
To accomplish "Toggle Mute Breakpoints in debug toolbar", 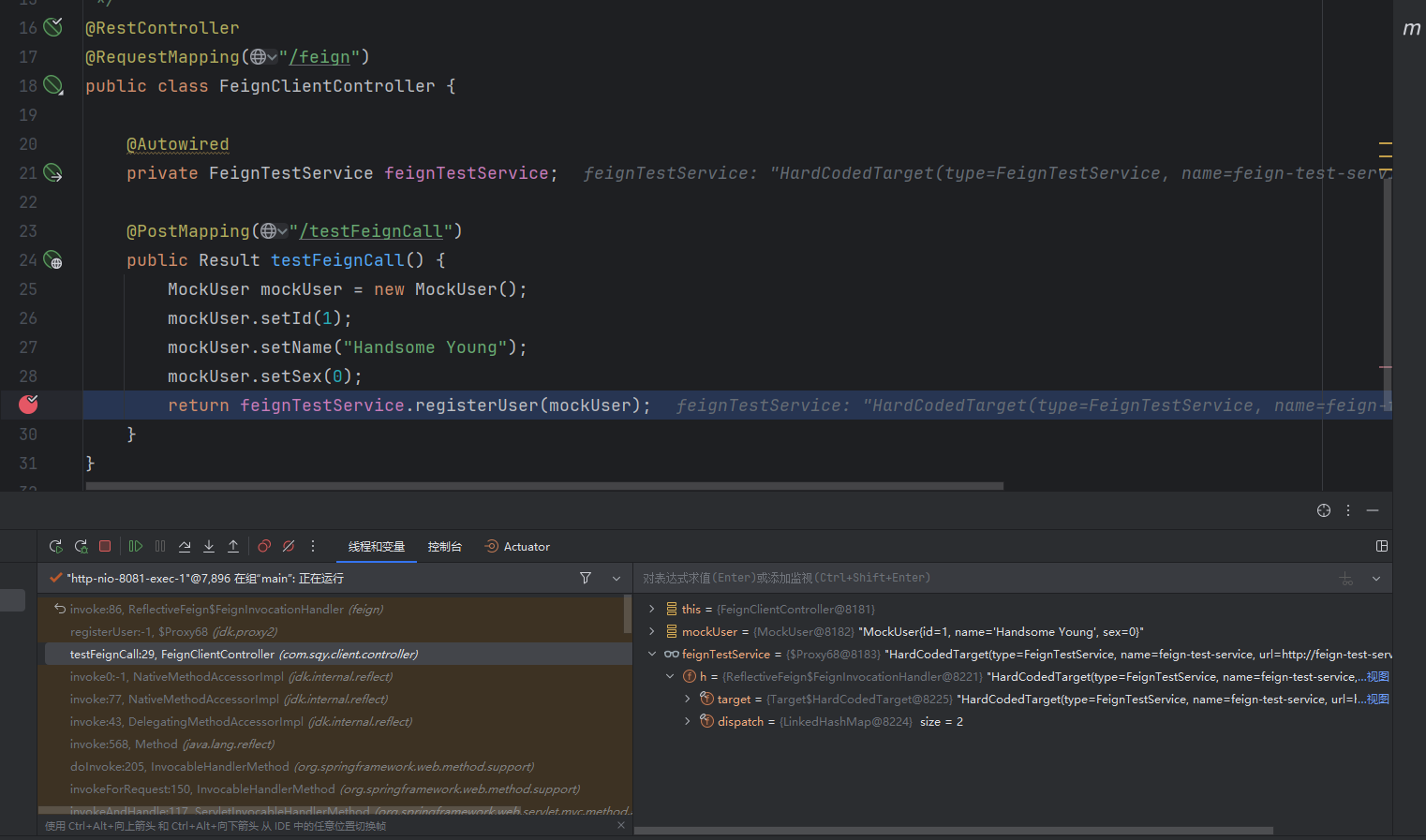I will tap(289, 546).
